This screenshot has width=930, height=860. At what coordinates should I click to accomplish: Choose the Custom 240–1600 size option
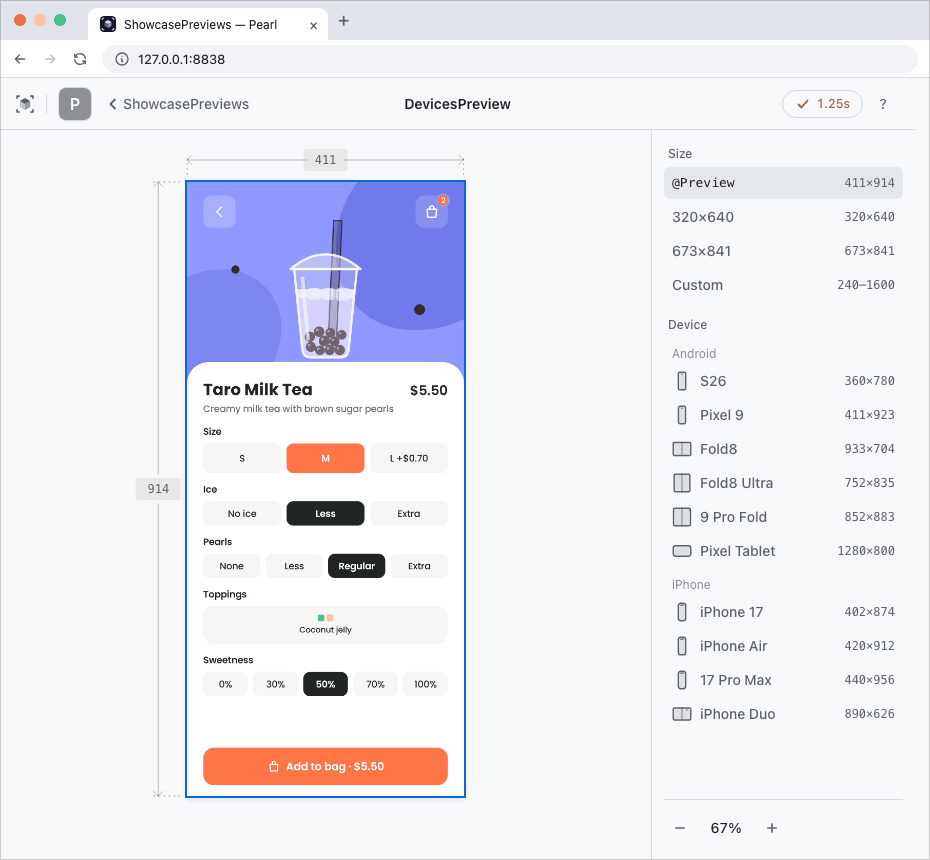coord(783,285)
